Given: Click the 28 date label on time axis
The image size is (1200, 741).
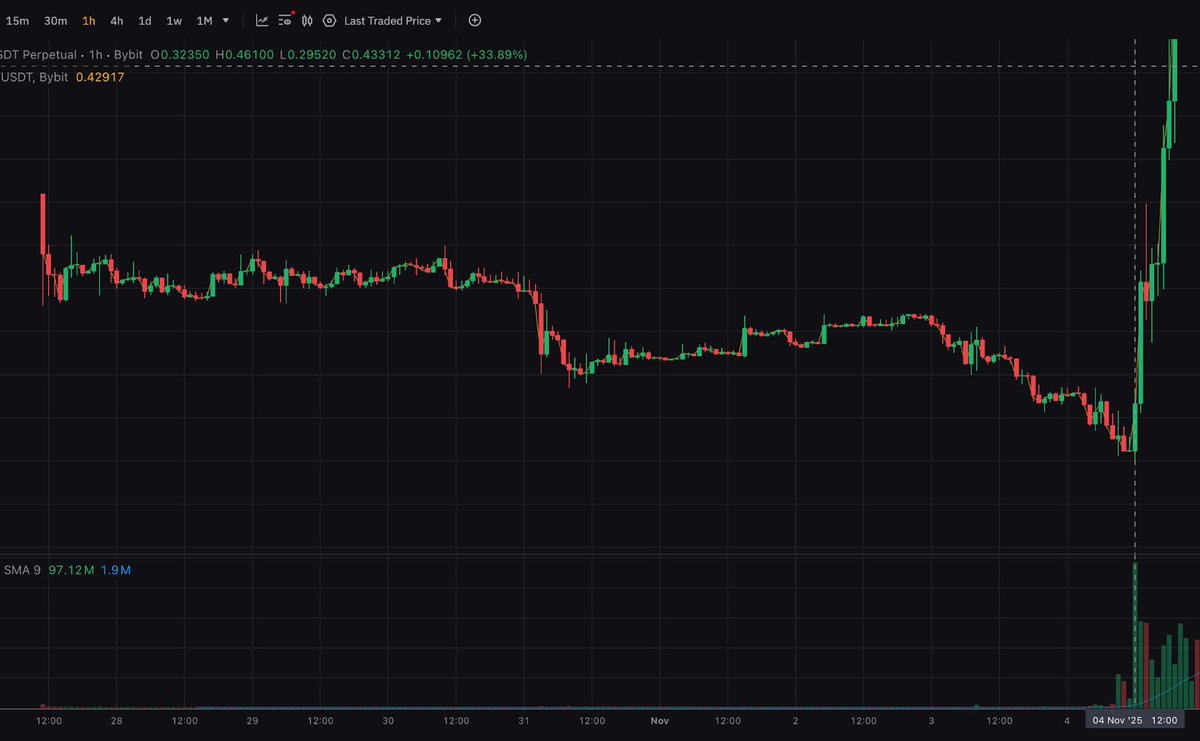Looking at the screenshot, I should point(116,720).
